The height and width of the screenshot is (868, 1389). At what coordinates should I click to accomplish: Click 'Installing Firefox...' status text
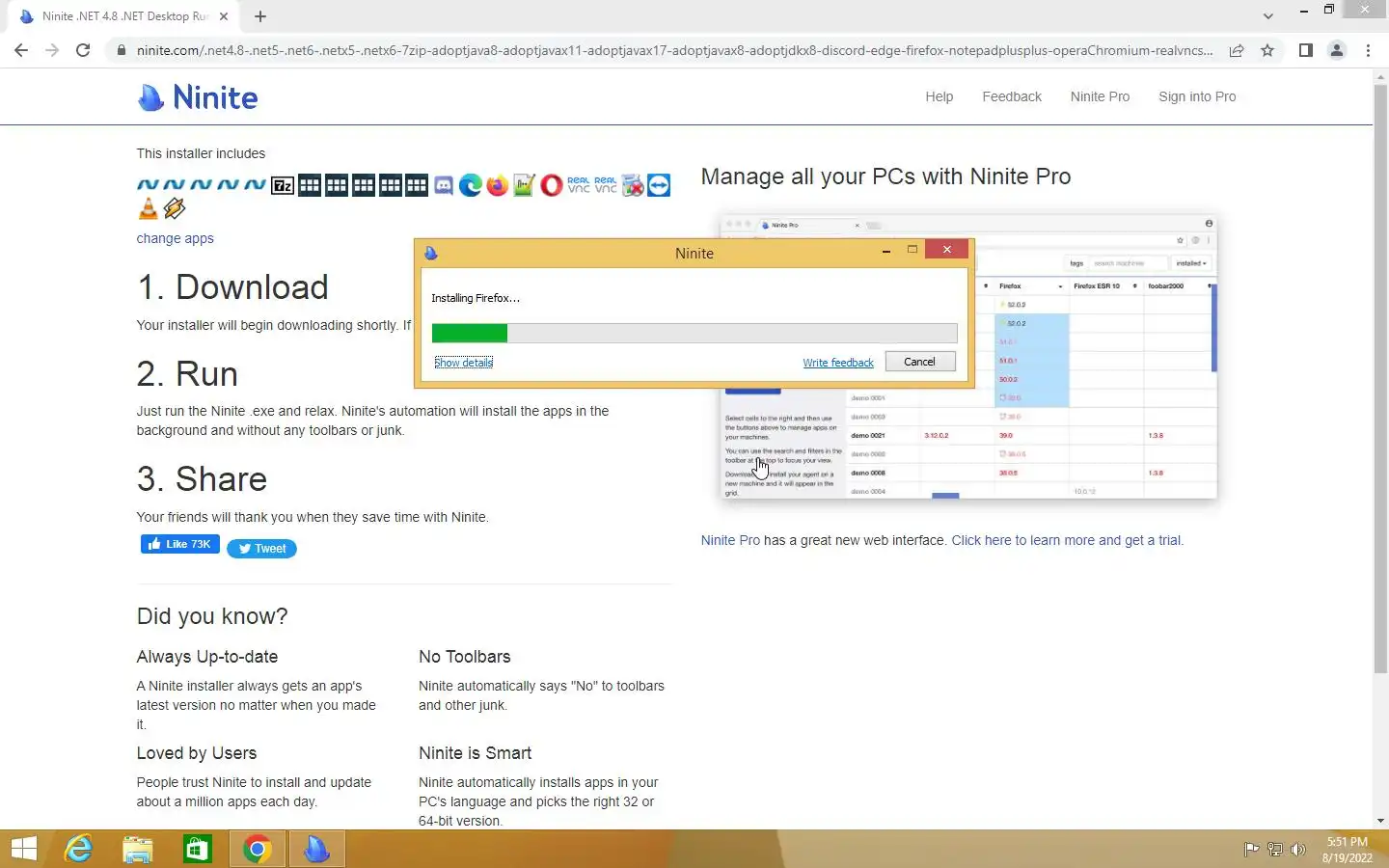[x=476, y=298]
